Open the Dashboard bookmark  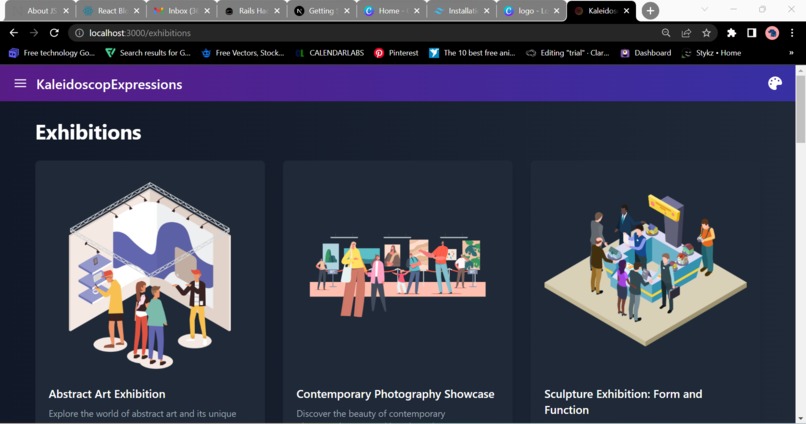click(646, 53)
